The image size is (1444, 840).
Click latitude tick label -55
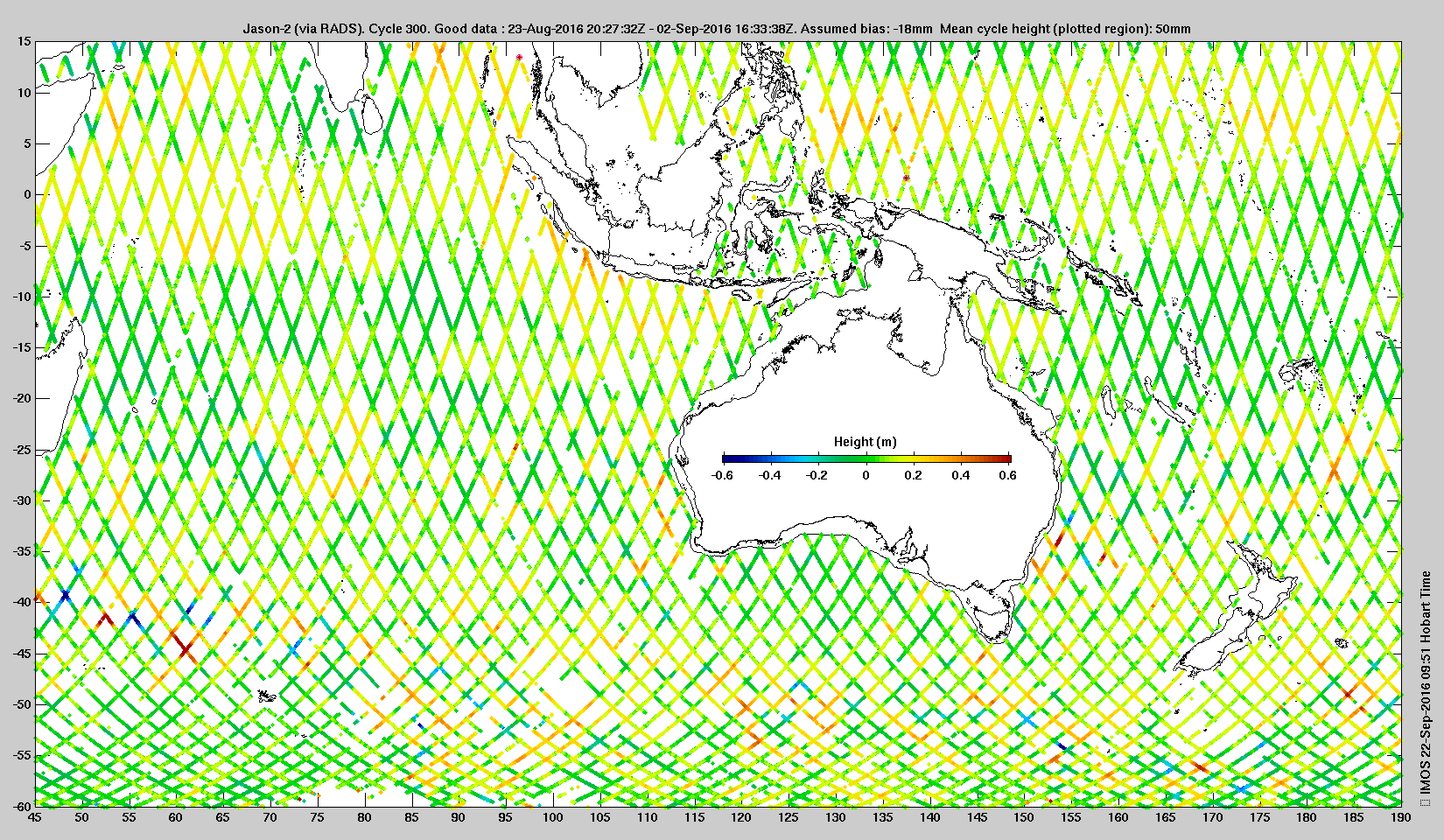click(21, 755)
